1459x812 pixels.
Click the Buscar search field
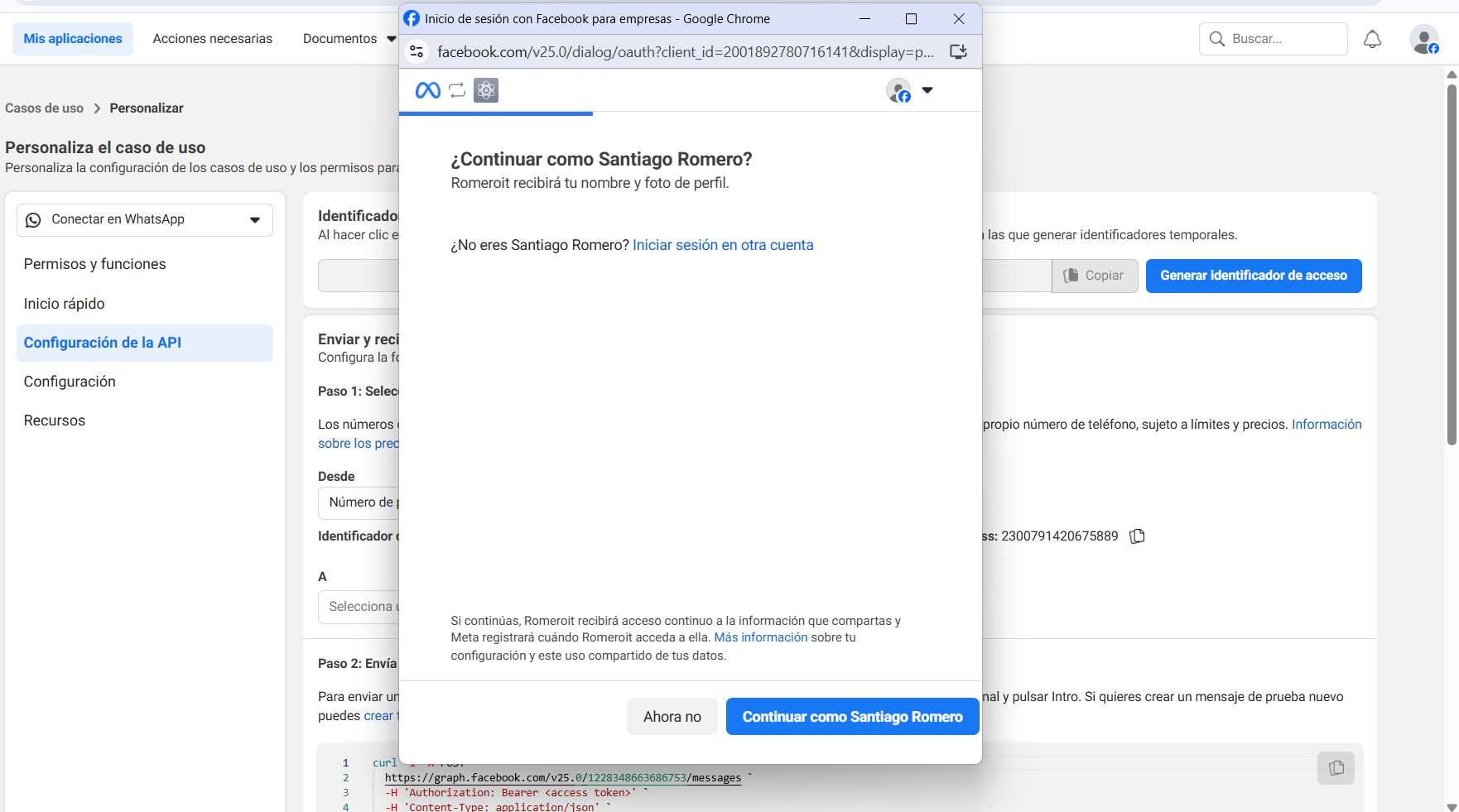point(1274,39)
